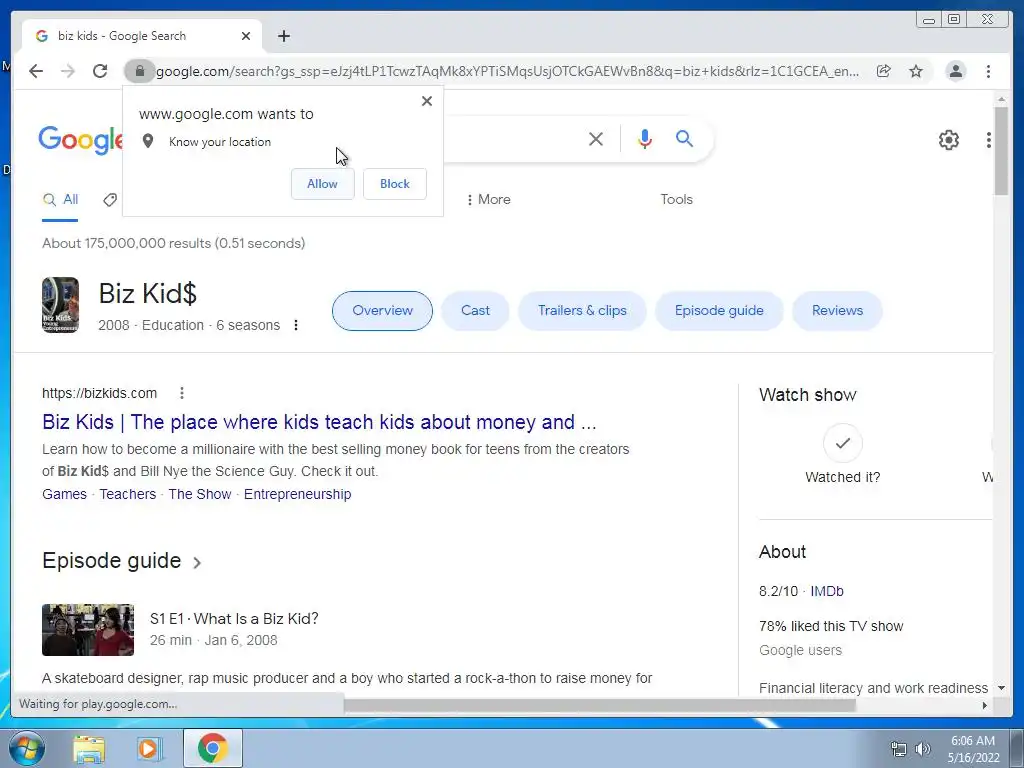Select the S1 E1 What Is a Biz Kid? title
The width and height of the screenshot is (1024, 768).
pos(234,618)
